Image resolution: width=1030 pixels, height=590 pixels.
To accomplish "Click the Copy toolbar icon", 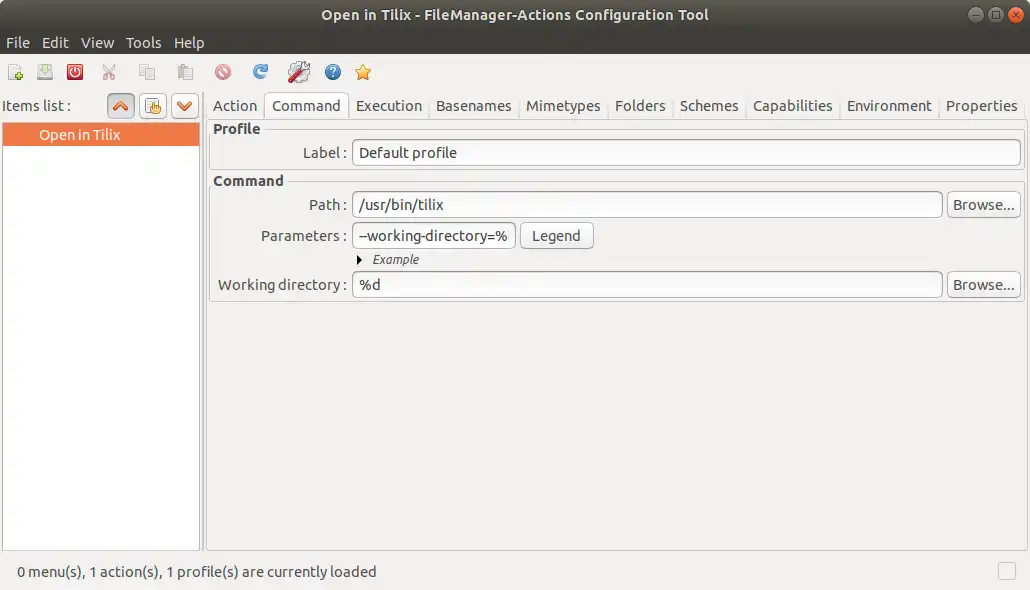I will (147, 72).
